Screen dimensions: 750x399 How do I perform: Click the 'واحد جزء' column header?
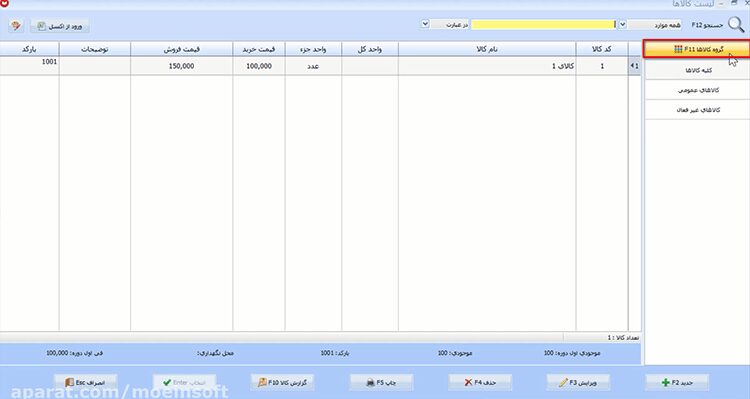[x=313, y=49]
